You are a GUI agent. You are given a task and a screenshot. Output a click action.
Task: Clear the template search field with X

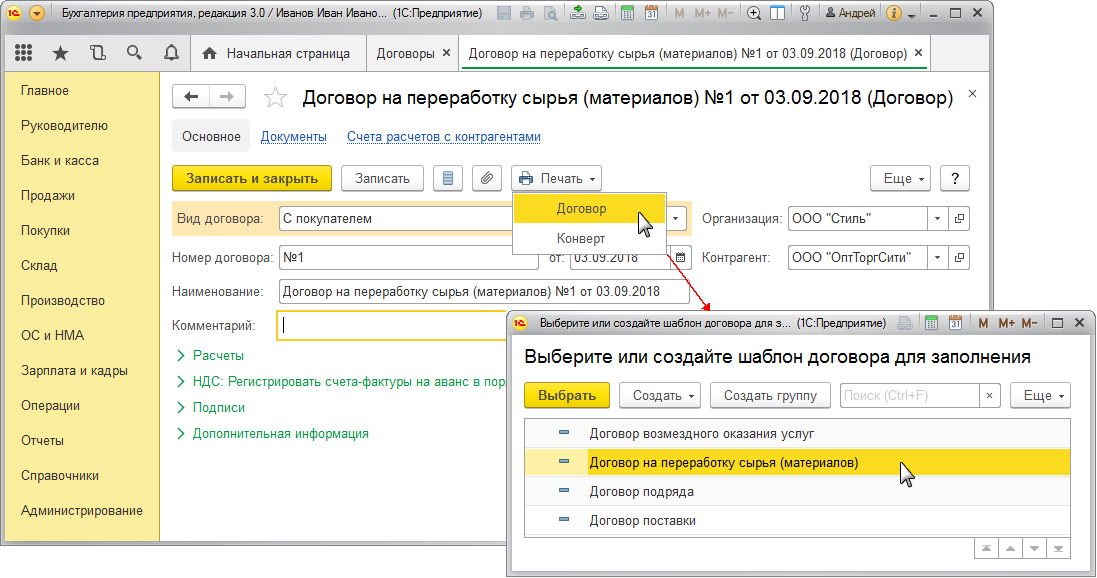pyautogui.click(x=989, y=395)
